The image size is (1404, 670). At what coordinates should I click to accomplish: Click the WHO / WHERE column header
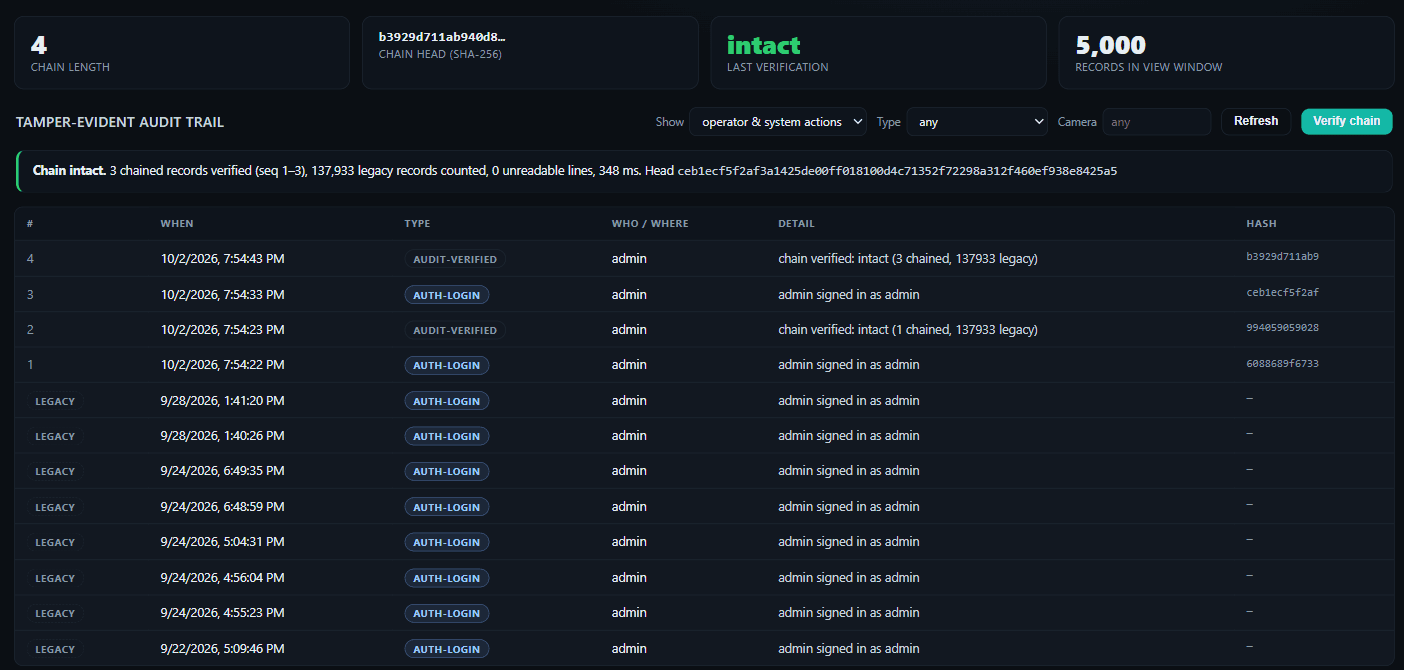[x=650, y=223]
